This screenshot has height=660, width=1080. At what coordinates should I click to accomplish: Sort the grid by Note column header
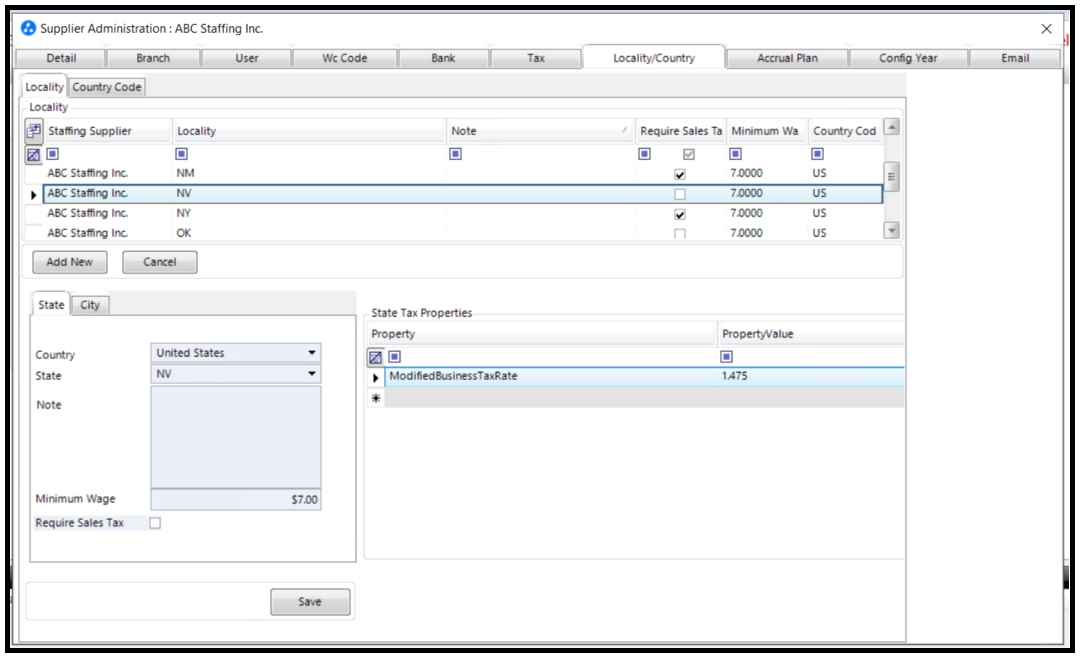[x=539, y=131]
